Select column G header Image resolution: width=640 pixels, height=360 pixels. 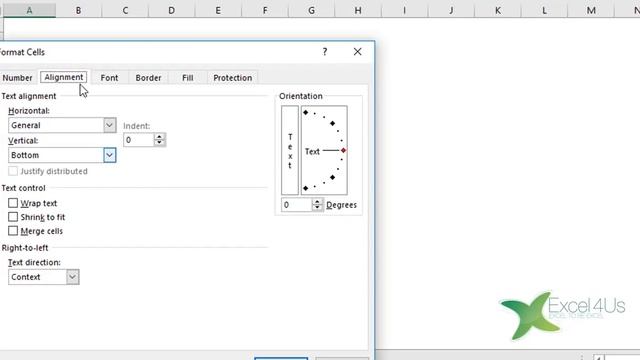click(311, 11)
